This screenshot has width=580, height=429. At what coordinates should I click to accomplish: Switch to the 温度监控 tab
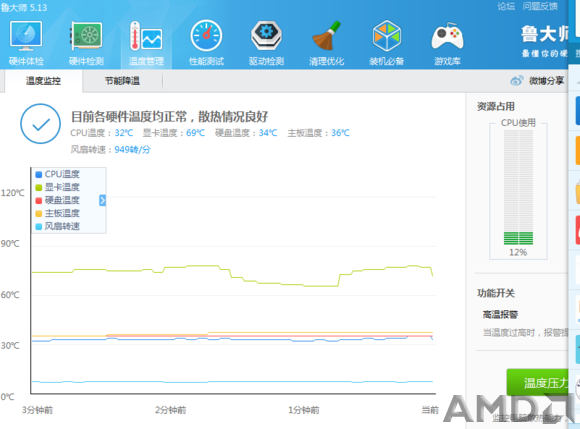(x=43, y=81)
